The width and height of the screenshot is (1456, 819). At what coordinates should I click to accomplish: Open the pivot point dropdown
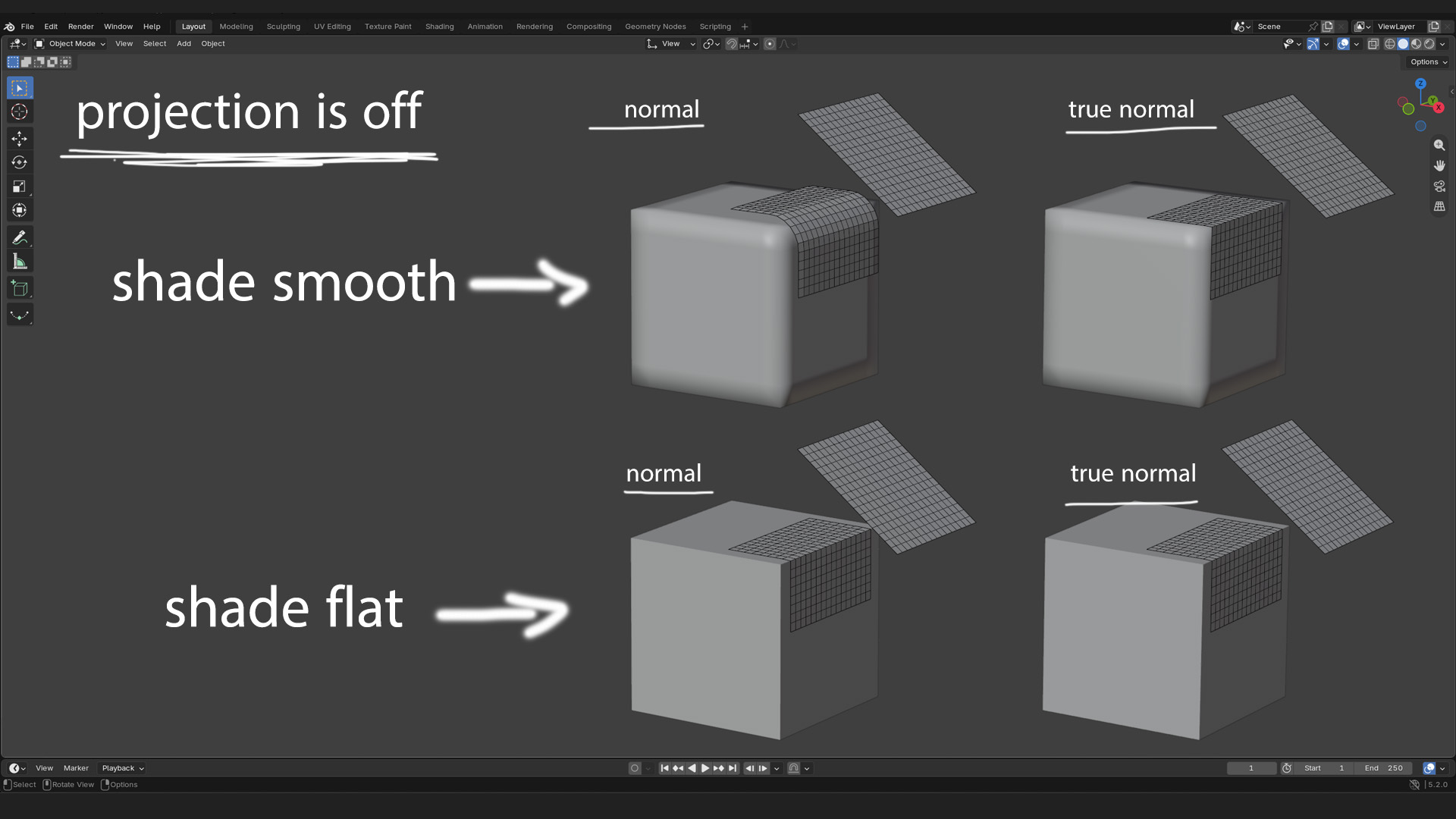(711, 44)
